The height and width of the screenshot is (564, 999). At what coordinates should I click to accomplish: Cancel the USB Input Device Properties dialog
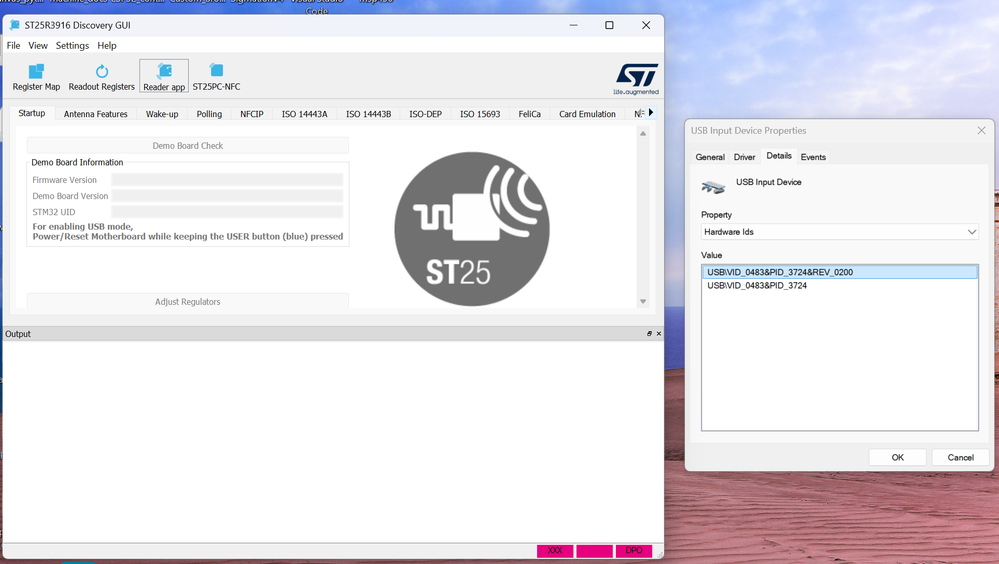pos(960,457)
